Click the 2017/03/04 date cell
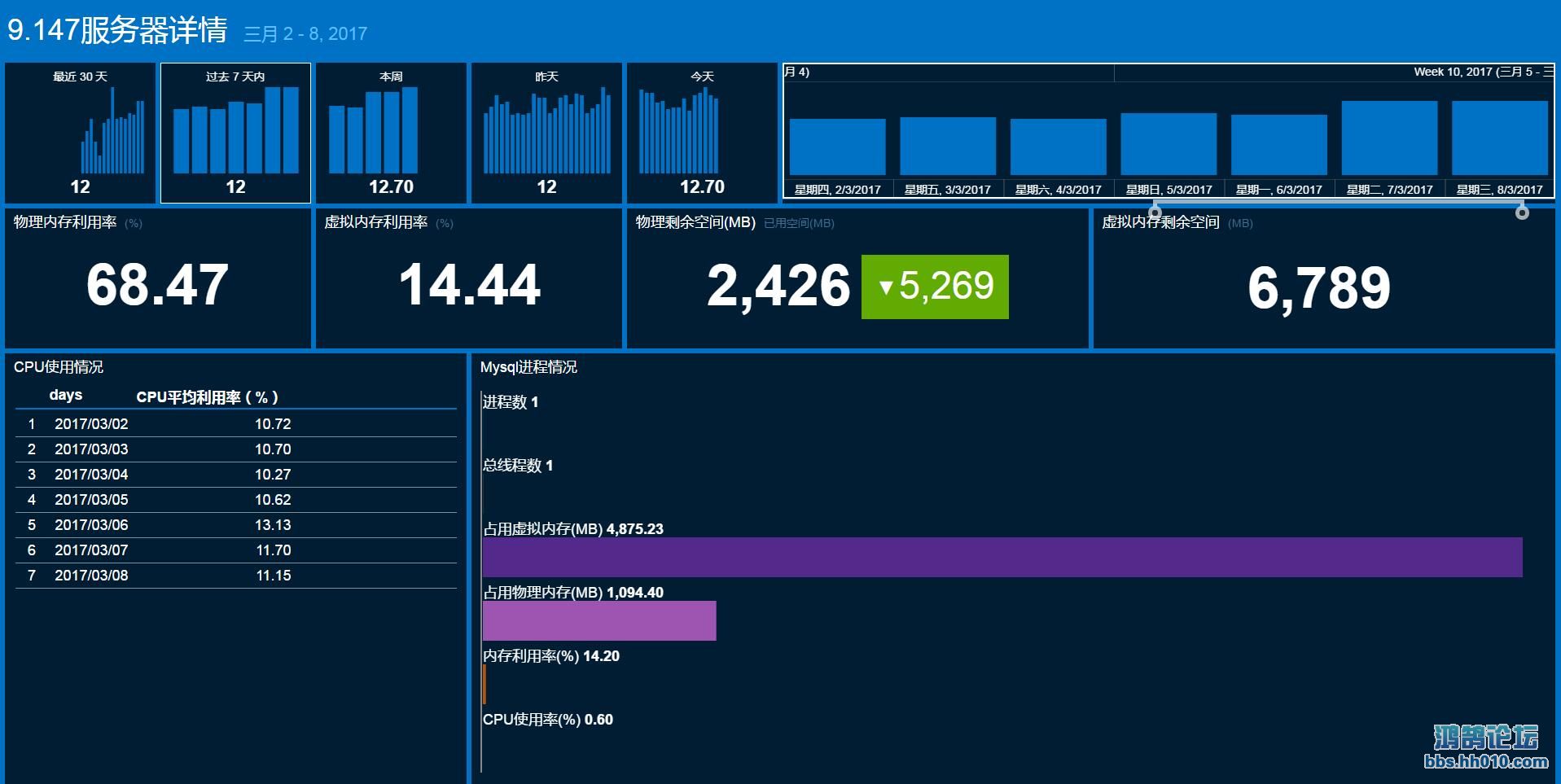1561x784 pixels. 91,475
